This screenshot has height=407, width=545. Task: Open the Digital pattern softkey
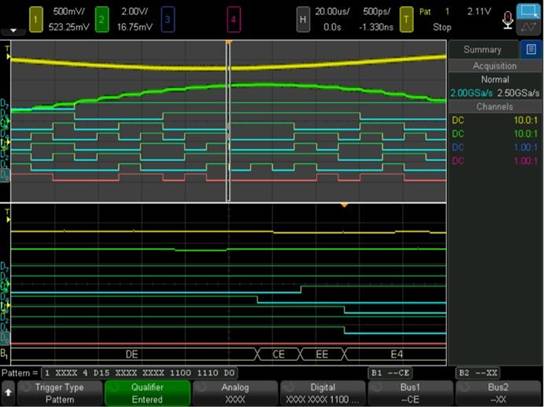click(323, 393)
